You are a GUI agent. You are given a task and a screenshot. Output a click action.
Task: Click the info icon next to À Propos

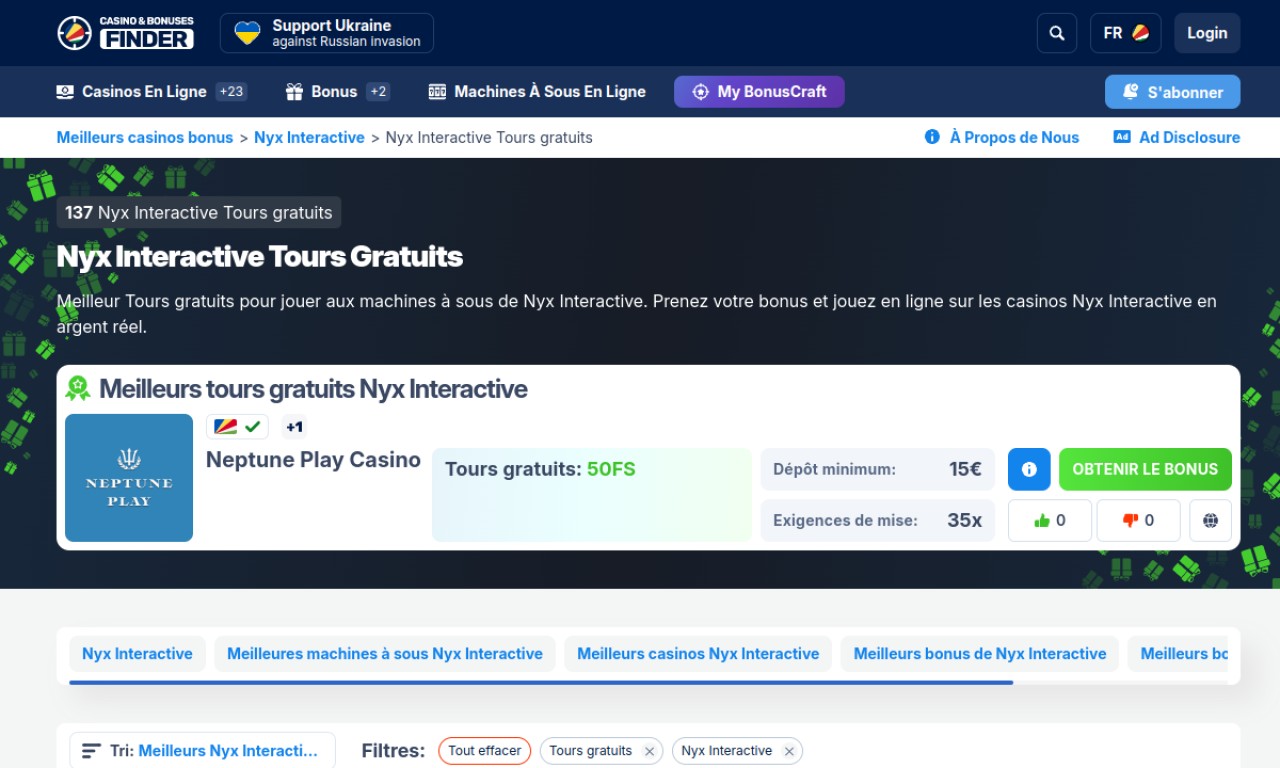(x=932, y=137)
